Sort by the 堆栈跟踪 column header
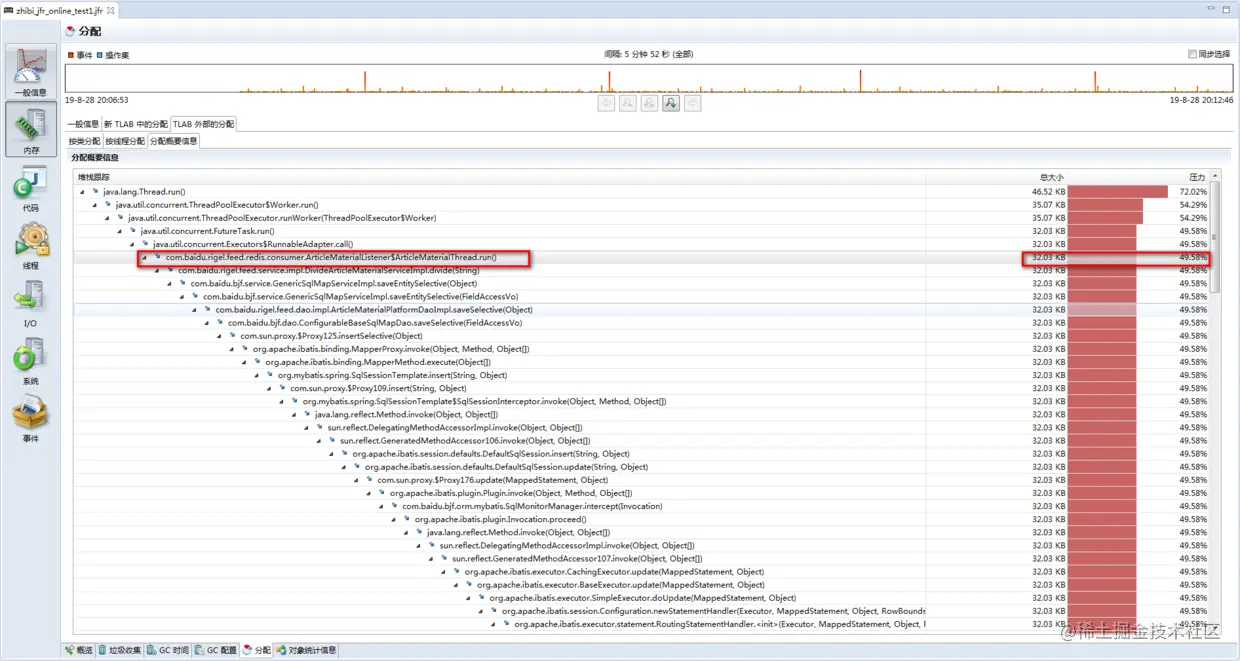This screenshot has height=661, width=1240. 500,177
